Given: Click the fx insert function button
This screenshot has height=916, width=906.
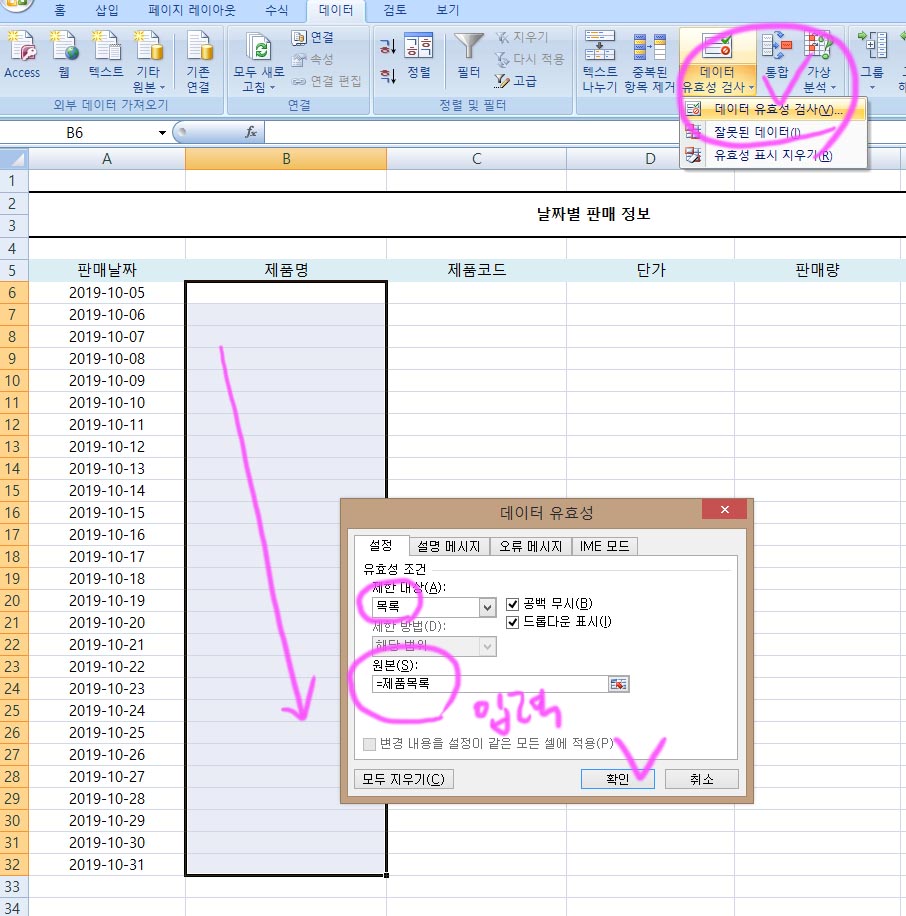Looking at the screenshot, I should (251, 133).
